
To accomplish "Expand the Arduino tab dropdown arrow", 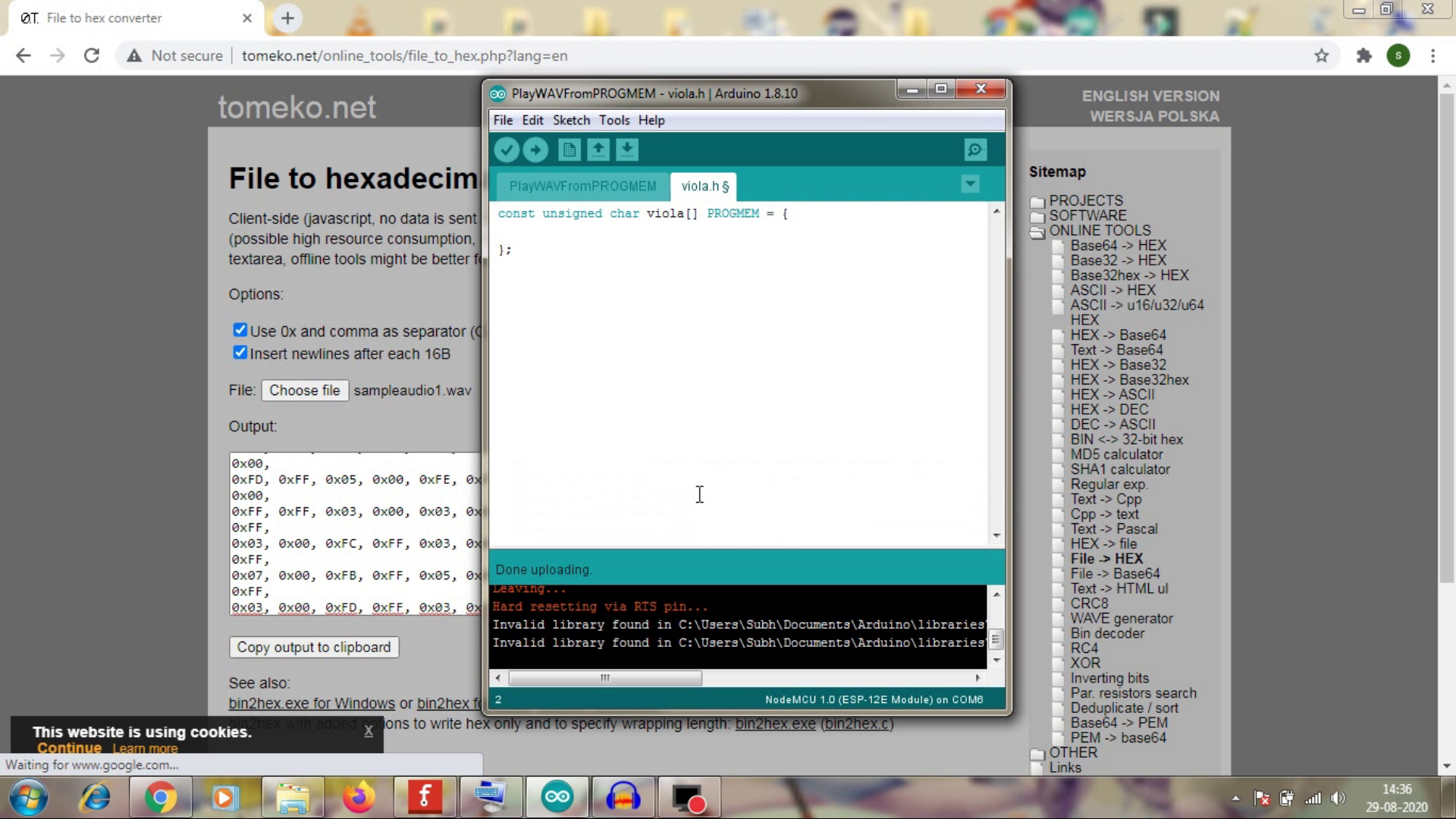I will (x=970, y=184).
